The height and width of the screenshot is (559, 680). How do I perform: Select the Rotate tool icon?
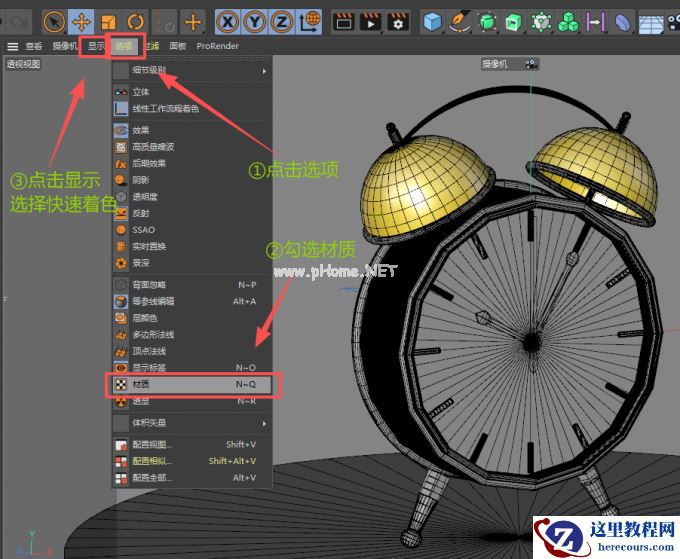point(136,21)
